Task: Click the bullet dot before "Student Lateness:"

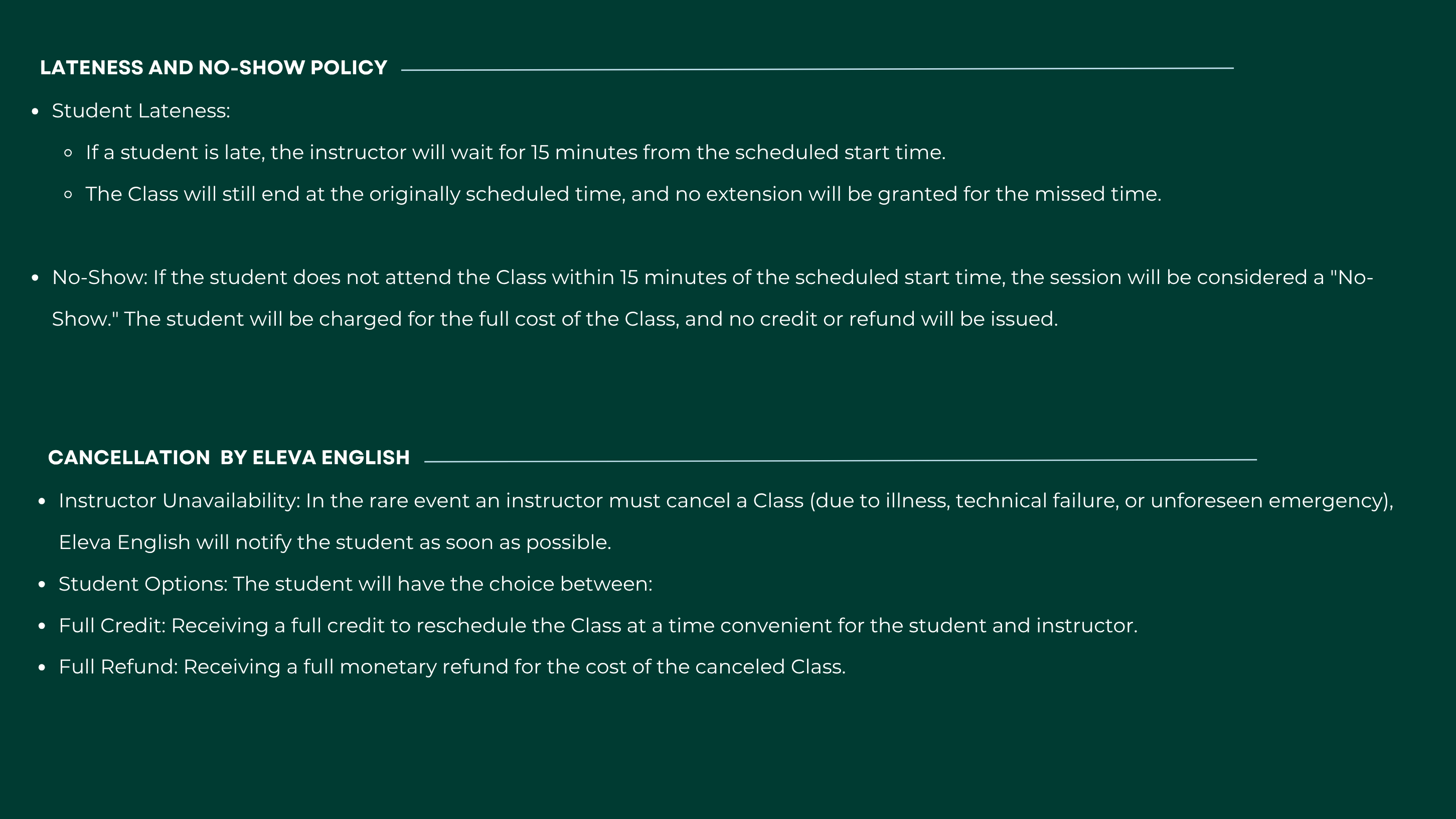Action: click(35, 112)
